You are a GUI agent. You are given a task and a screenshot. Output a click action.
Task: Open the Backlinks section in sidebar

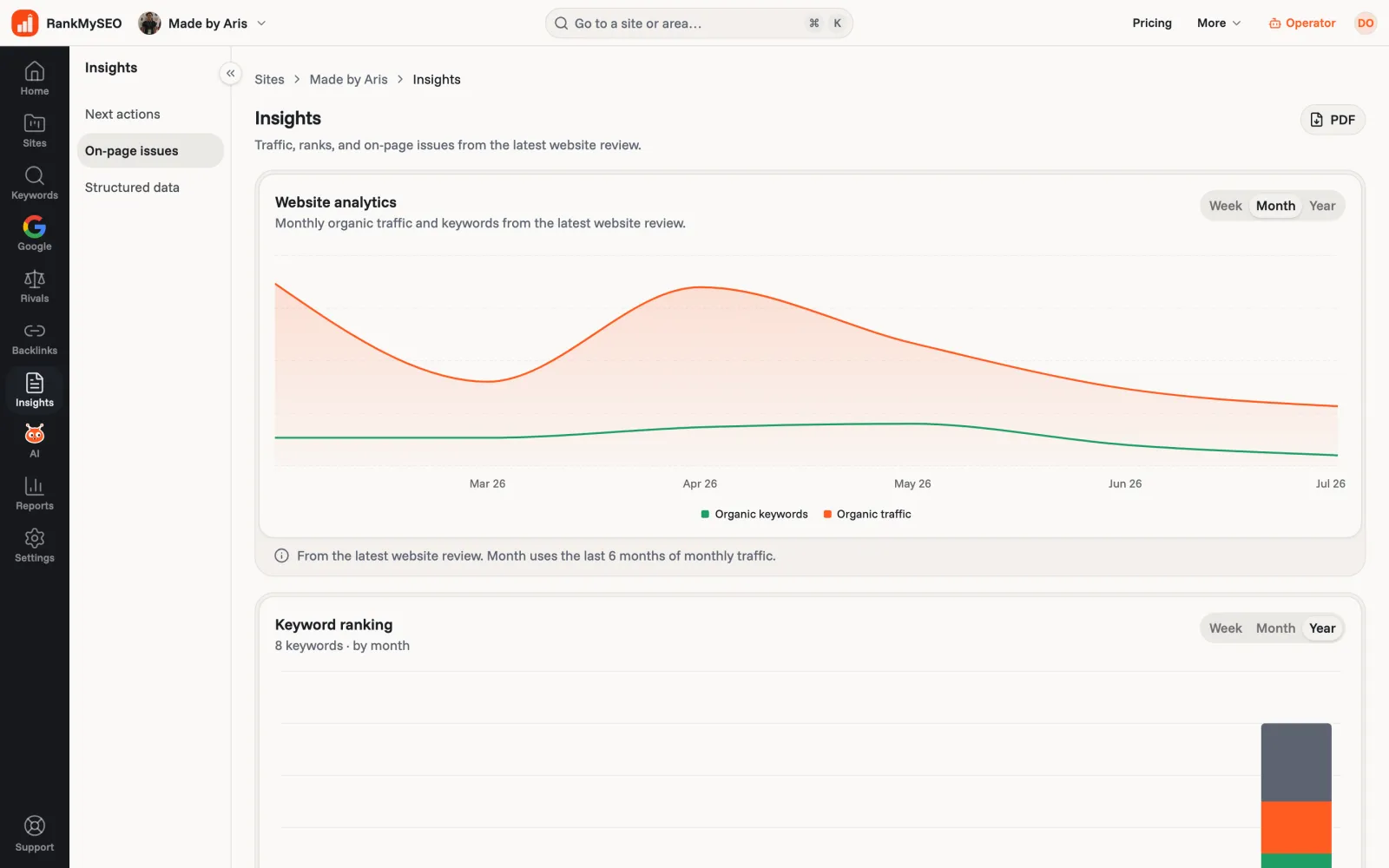coord(35,339)
